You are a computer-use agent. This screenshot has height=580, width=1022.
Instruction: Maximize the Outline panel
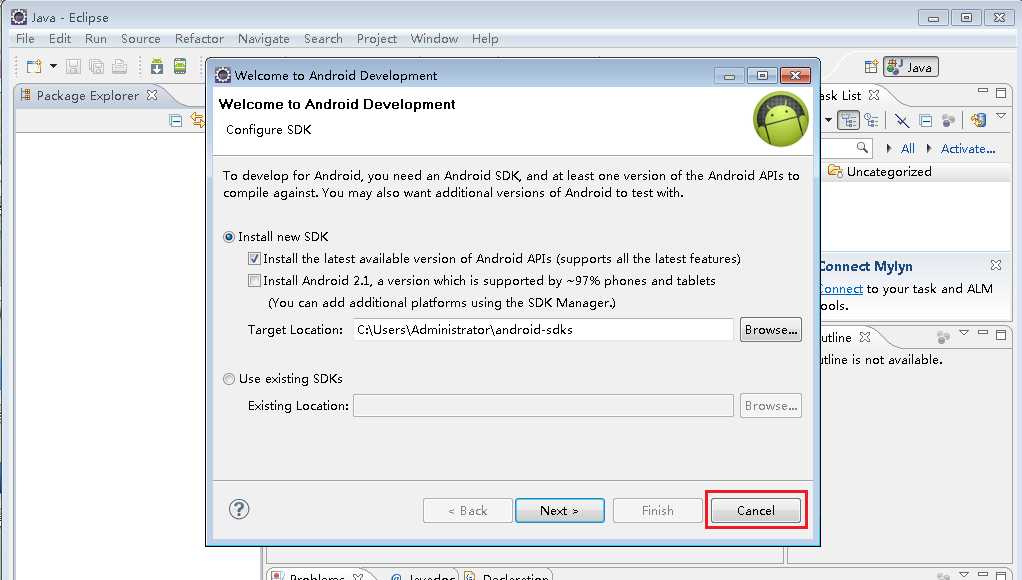pyautogui.click(x=1001, y=334)
